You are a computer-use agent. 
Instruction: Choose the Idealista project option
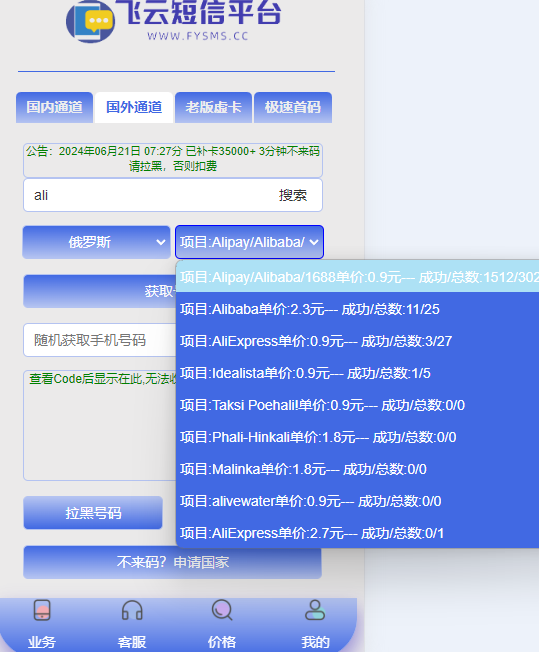pos(357,373)
